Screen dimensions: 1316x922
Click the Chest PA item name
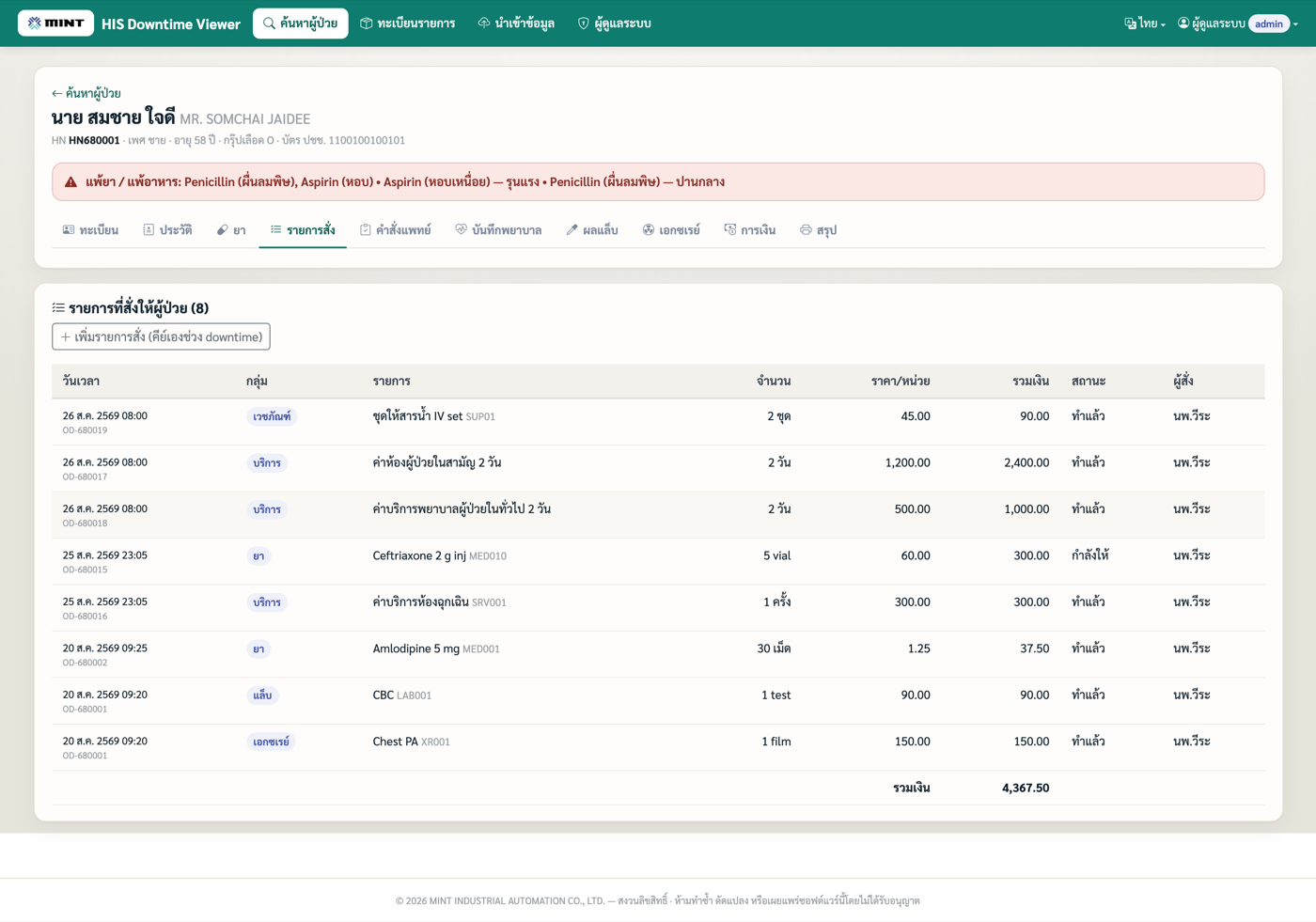395,742
